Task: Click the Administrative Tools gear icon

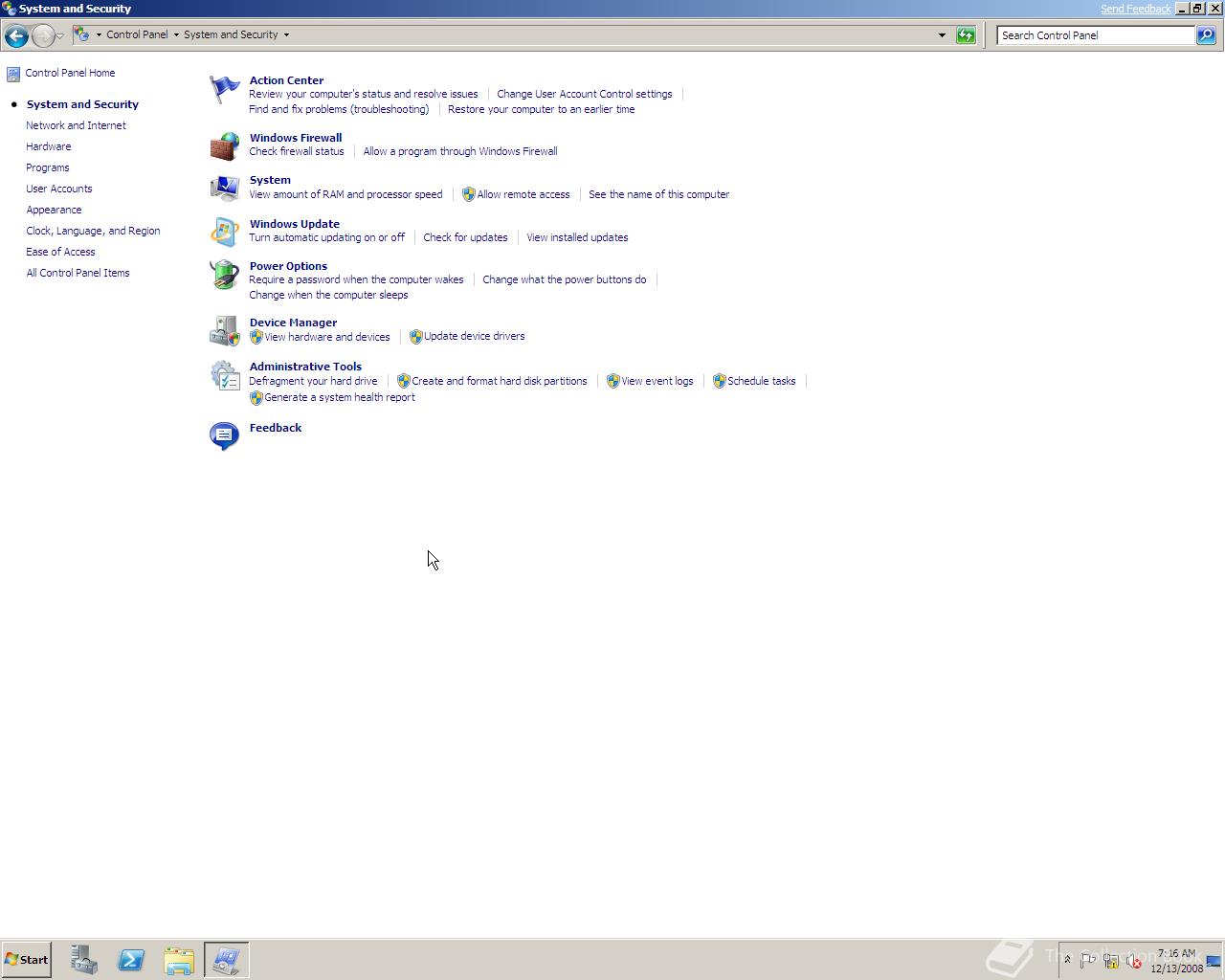Action: (224, 375)
